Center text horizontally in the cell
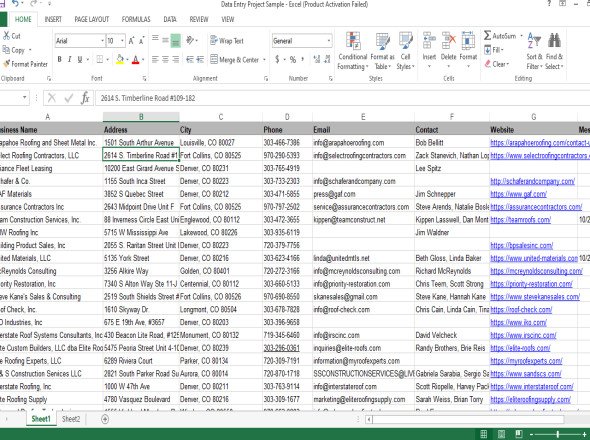590x440 pixels. [x=165, y=59]
